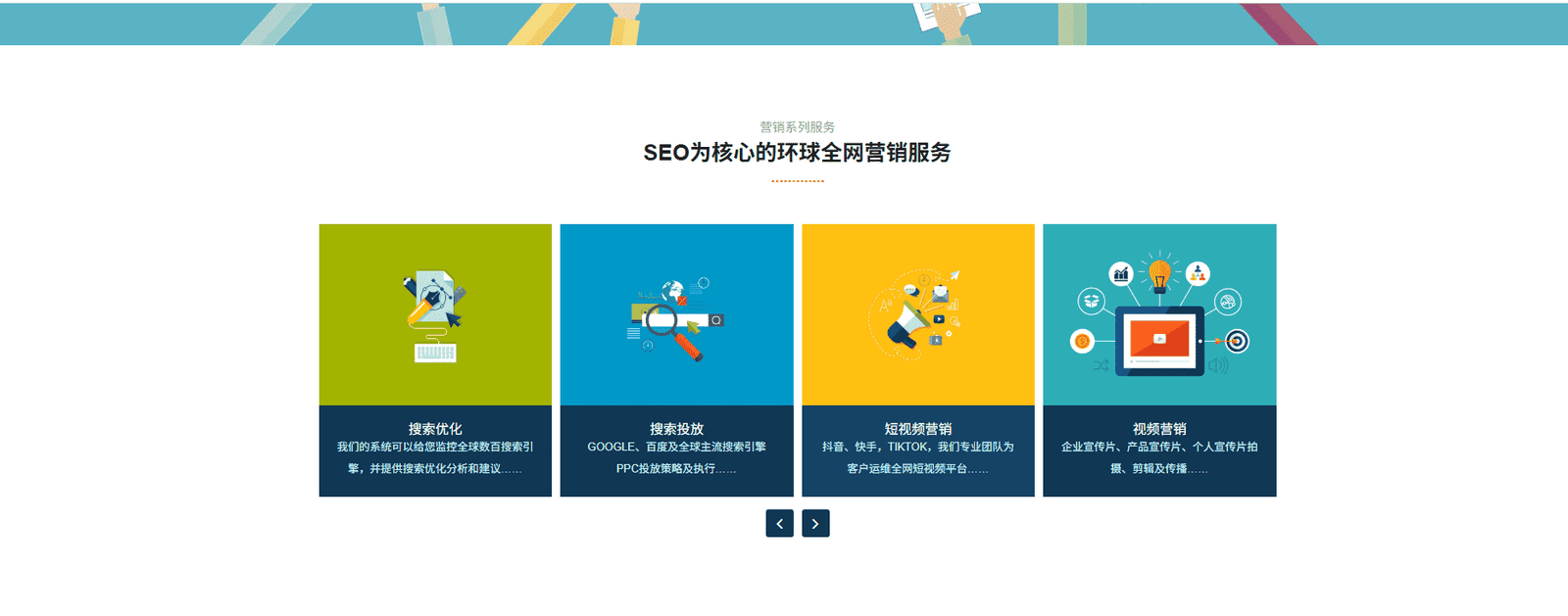Click the top banner image
The height and width of the screenshot is (616, 1568).
tap(784, 23)
